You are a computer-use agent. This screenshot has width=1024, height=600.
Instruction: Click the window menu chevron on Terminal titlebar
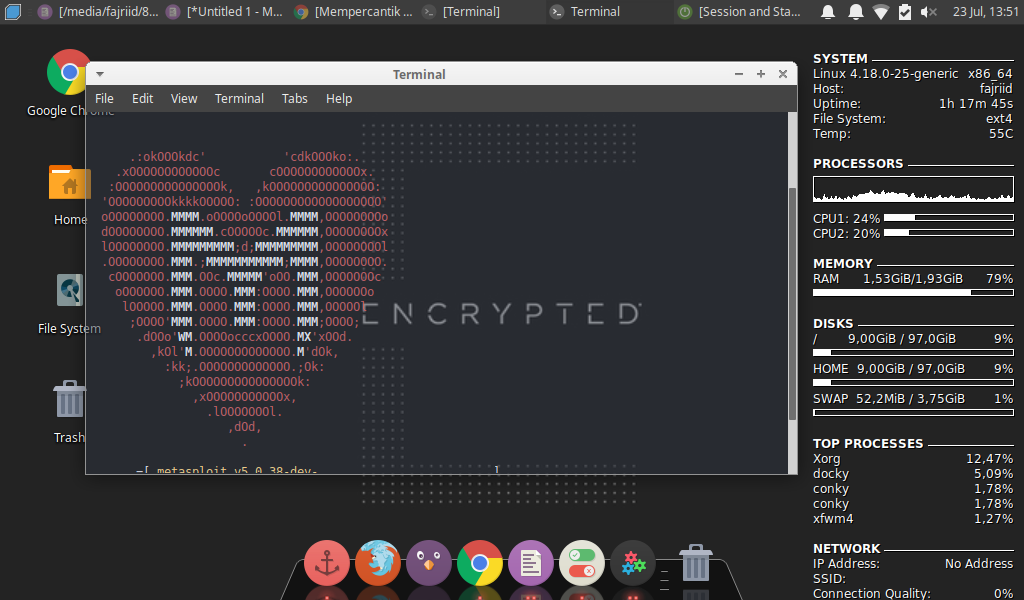[x=98, y=73]
